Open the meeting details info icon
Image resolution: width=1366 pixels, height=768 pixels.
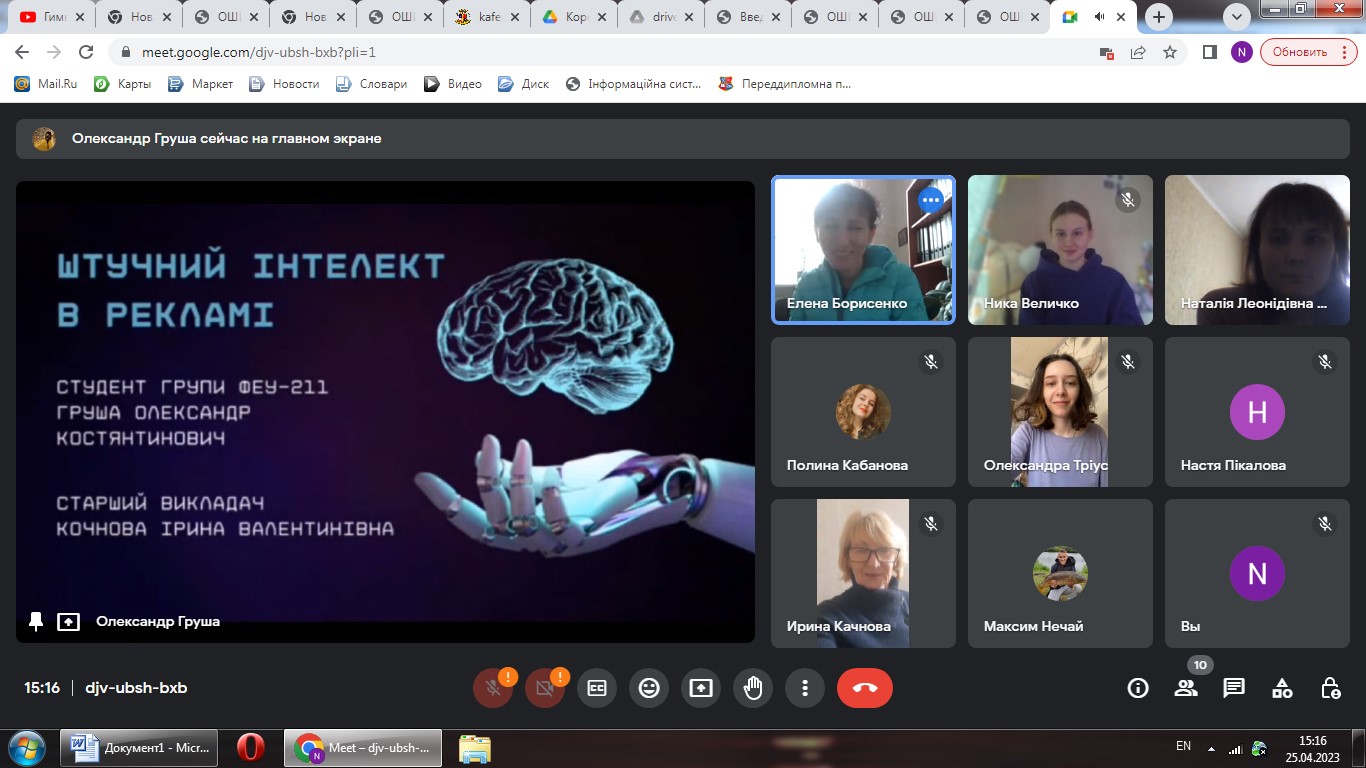pos(1138,688)
